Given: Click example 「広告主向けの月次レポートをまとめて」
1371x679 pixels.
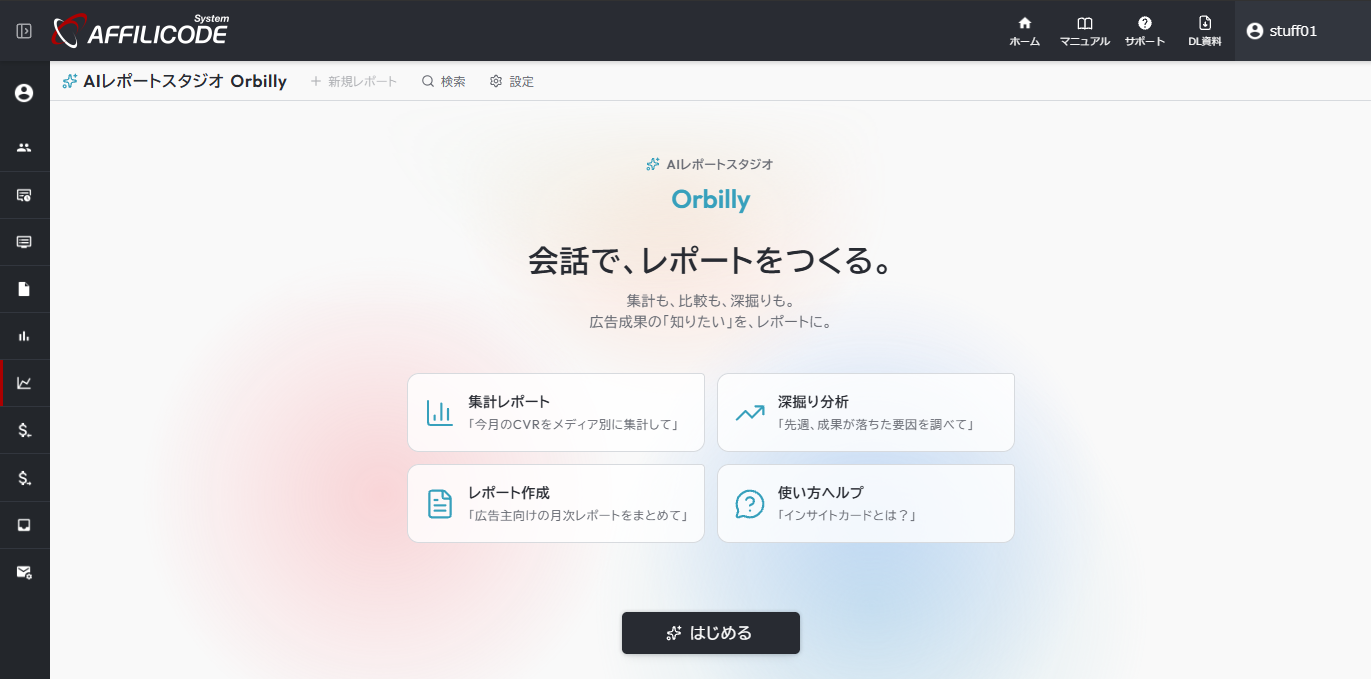Looking at the screenshot, I should pyautogui.click(x=578, y=515).
